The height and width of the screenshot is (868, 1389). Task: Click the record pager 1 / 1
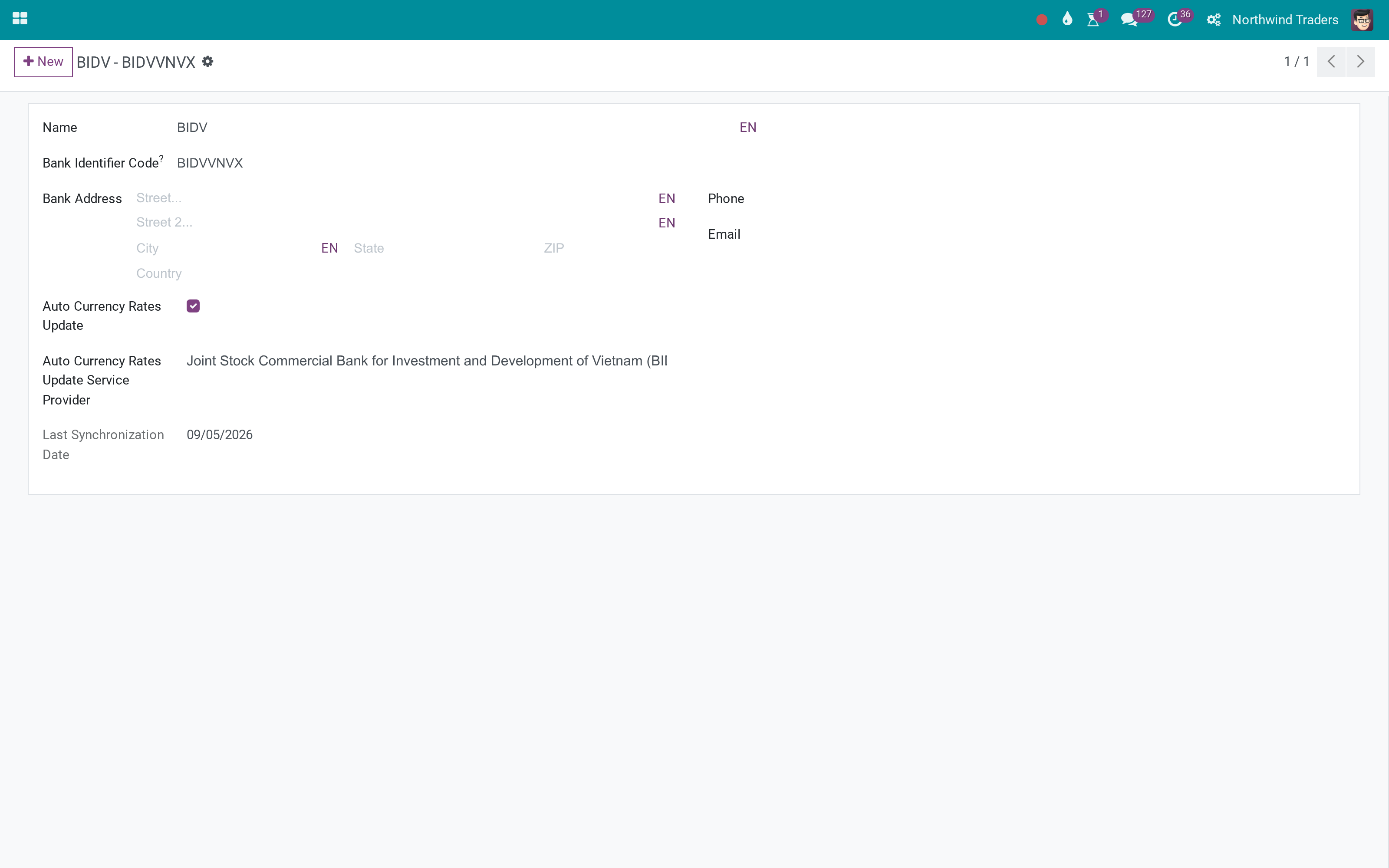(x=1297, y=62)
